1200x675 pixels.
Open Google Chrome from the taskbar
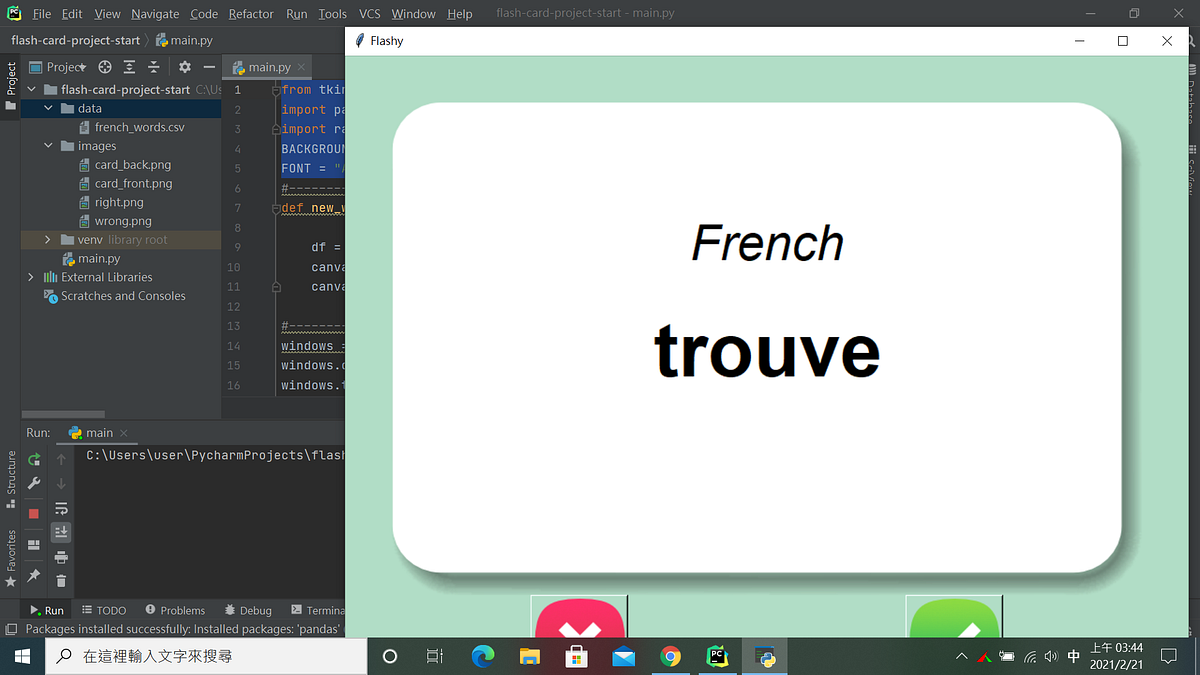pyautogui.click(x=671, y=656)
